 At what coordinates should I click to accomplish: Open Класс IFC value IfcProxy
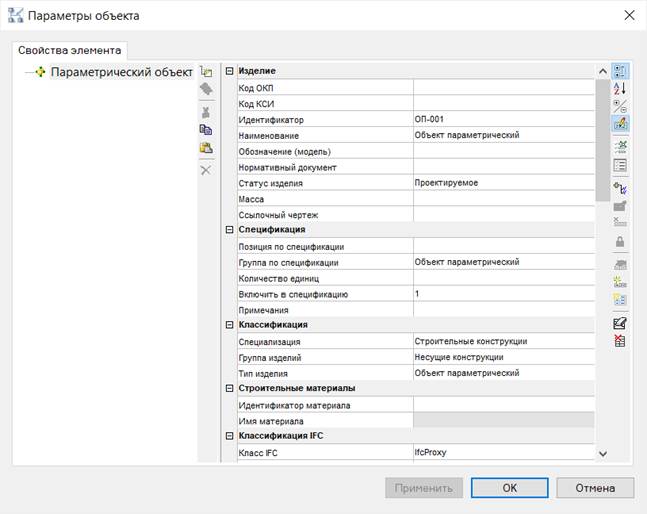click(x=504, y=453)
